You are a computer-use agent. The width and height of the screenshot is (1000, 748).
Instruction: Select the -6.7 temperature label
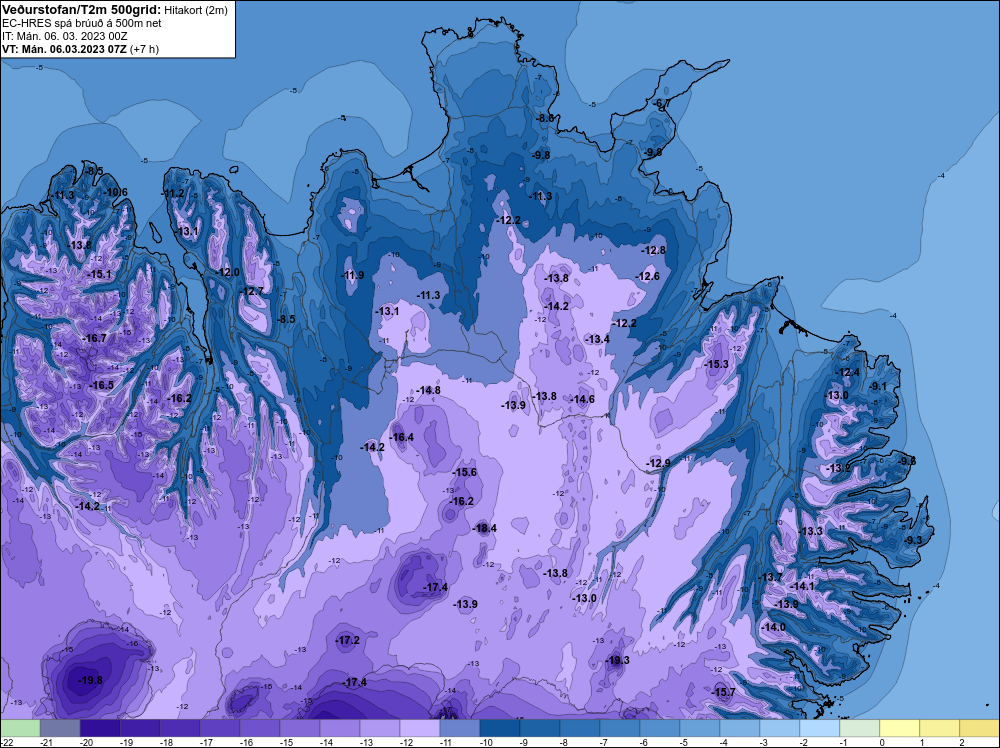[662, 104]
